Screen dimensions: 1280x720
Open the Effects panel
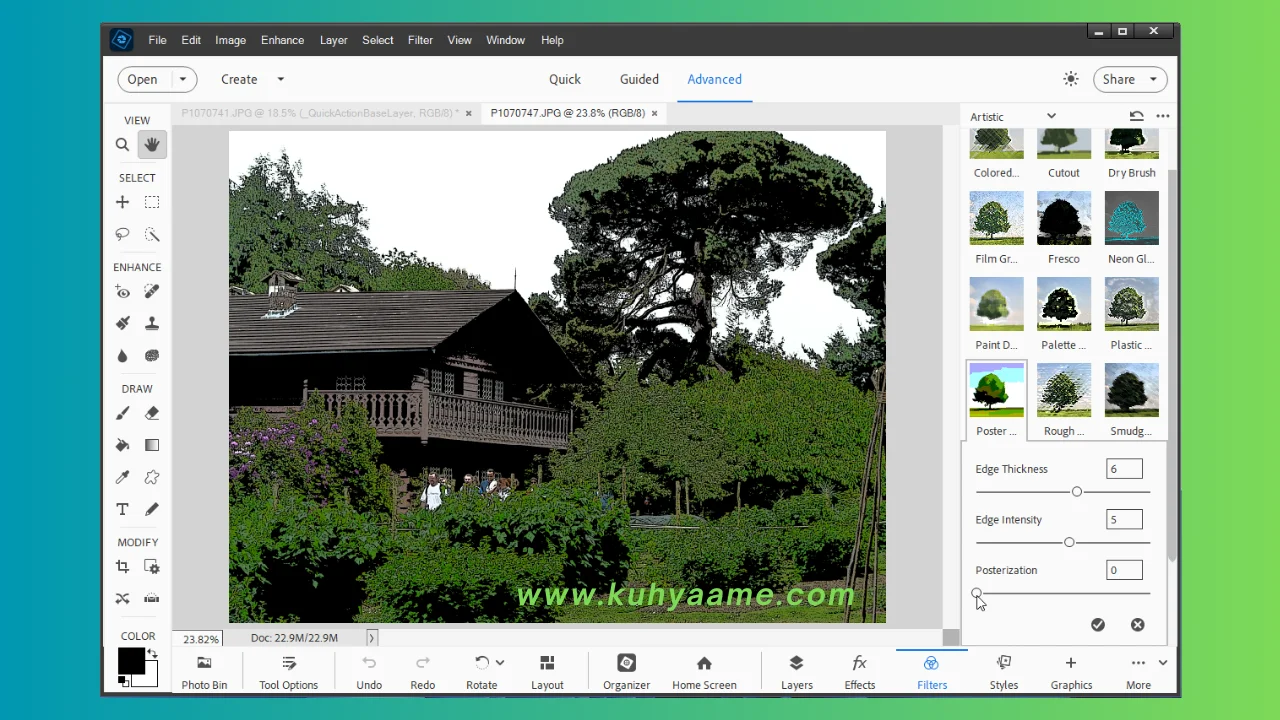[x=859, y=673]
